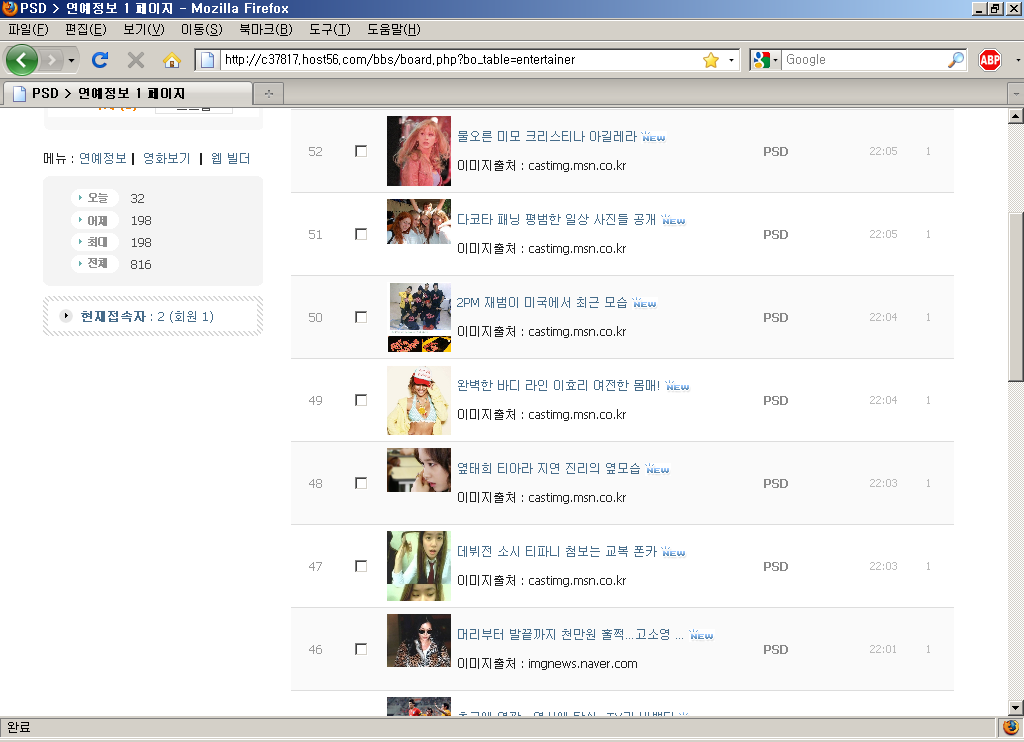Open the back/forward history dropdown arrow
Image resolution: width=1024 pixels, height=742 pixels.
pyautogui.click(x=71, y=60)
